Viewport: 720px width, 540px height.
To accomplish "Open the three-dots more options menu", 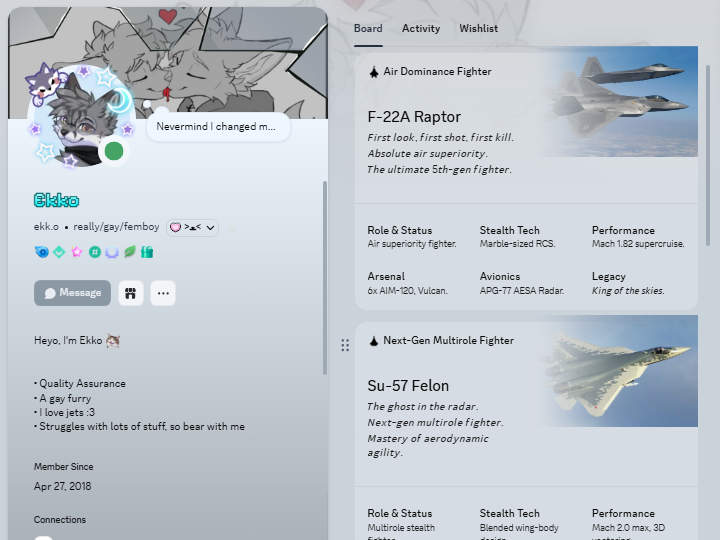I will click(x=163, y=293).
